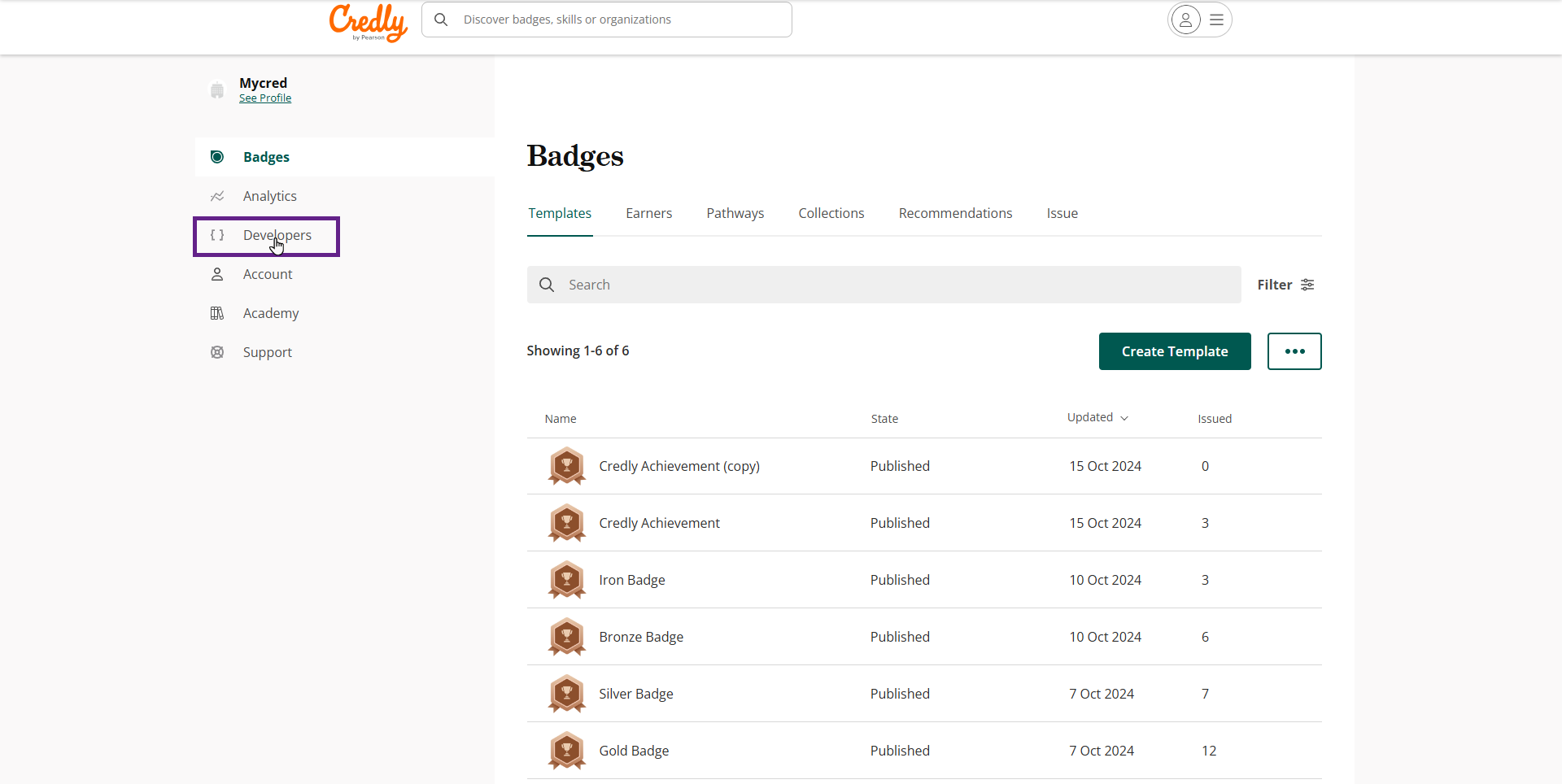The image size is (1562, 784).
Task: Click the Support lifebuoy icon
Action: (217, 352)
